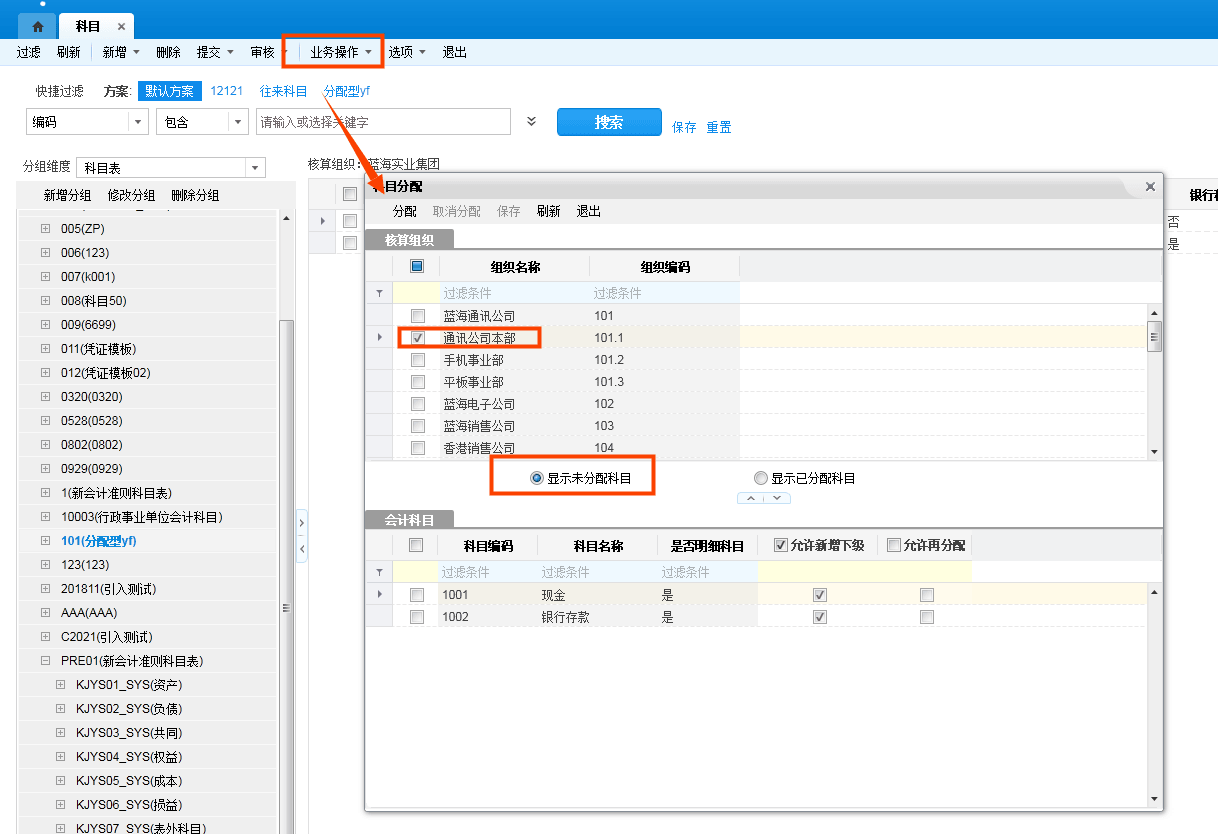Expand the 101(分配型yf) tree node
This screenshot has height=834, width=1218.
pyautogui.click(x=46, y=541)
